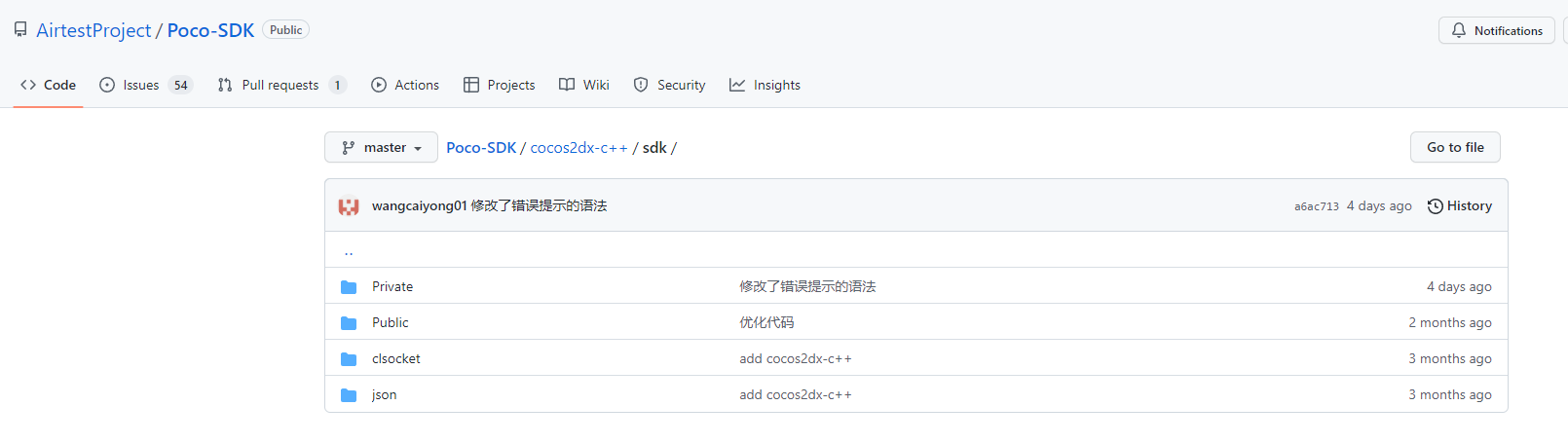1568x443 pixels.
Task: Click the repository book icon beside AirtestProject
Action: pos(20,30)
